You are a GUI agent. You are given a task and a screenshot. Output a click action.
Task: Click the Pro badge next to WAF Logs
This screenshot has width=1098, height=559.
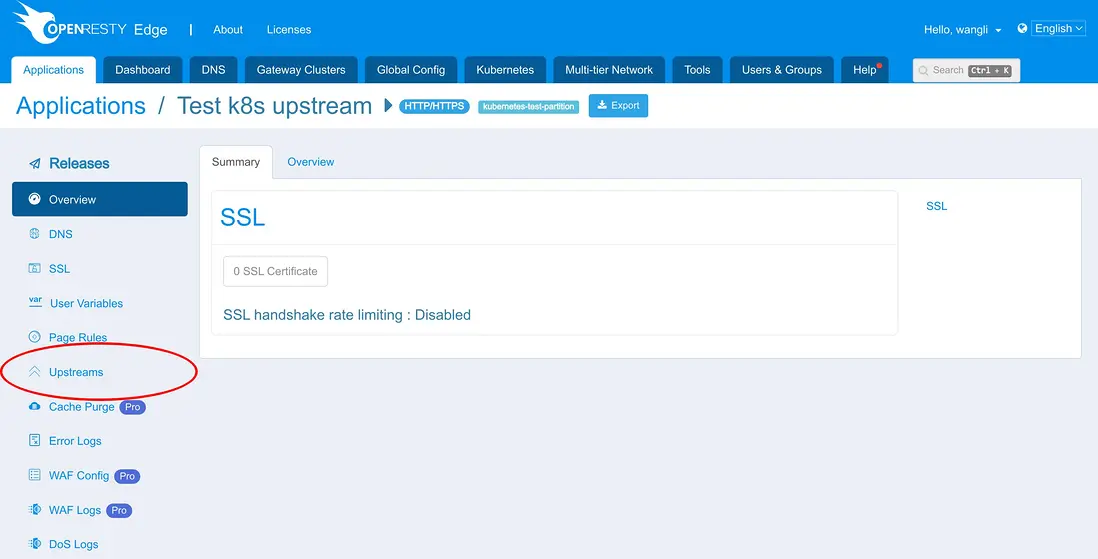[119, 511]
